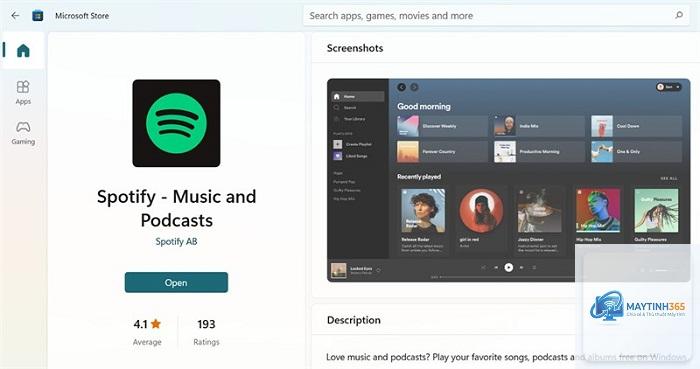Focus the Search apps, games, movies field

point(496,16)
